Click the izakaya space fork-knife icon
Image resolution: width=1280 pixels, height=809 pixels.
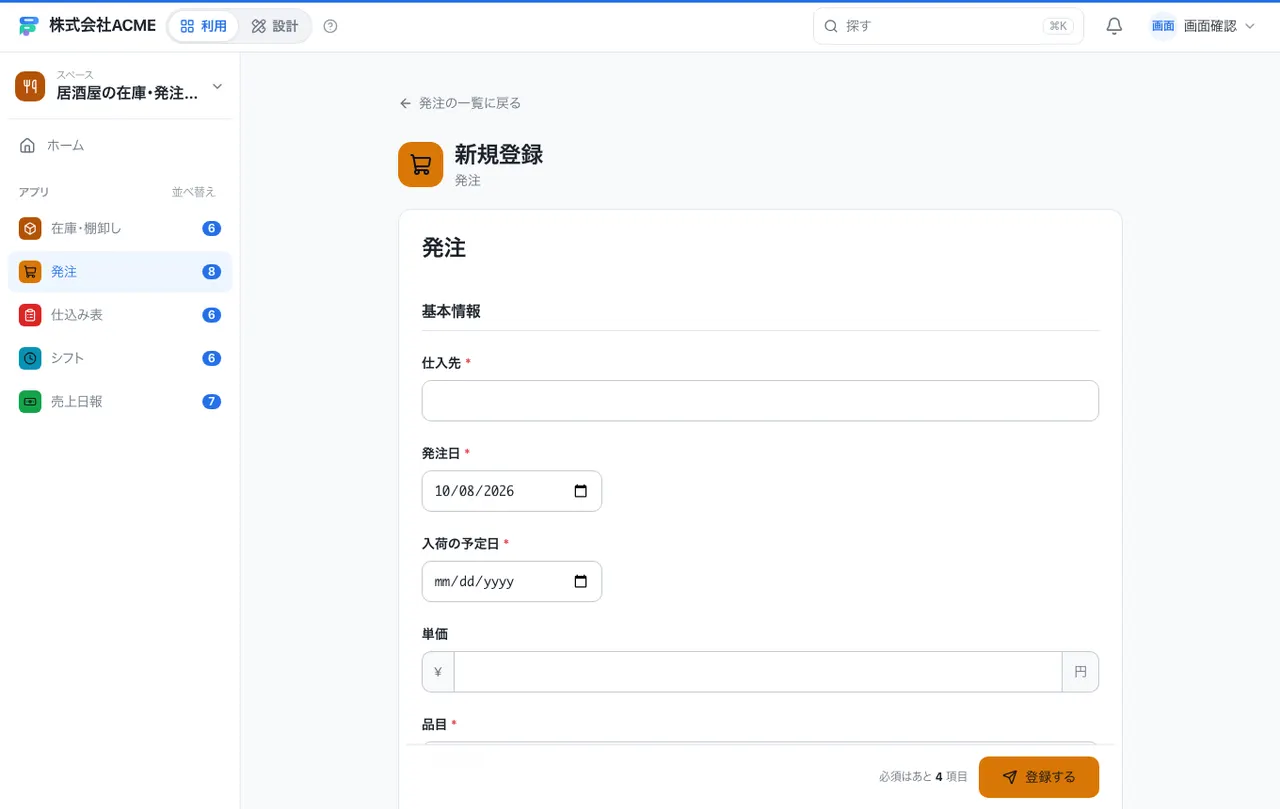click(30, 86)
